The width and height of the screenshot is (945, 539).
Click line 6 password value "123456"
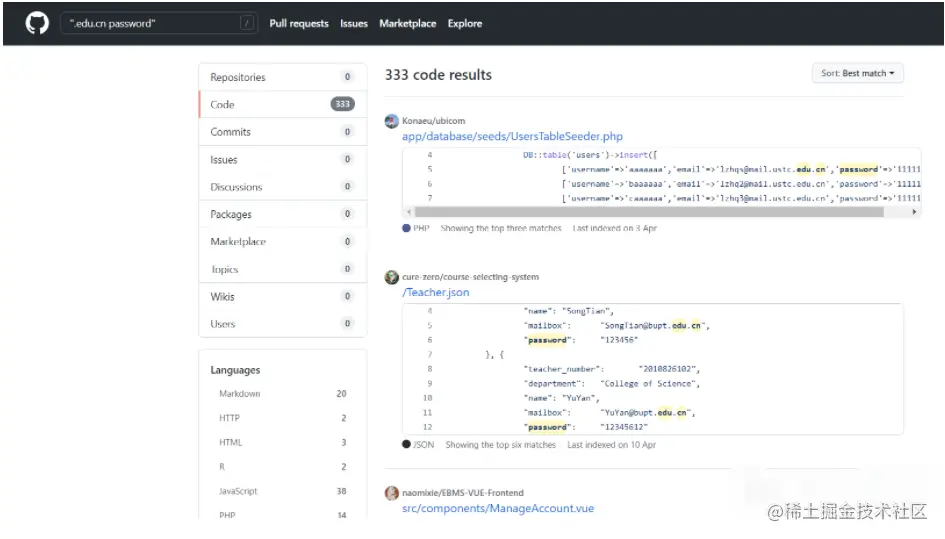pos(619,340)
